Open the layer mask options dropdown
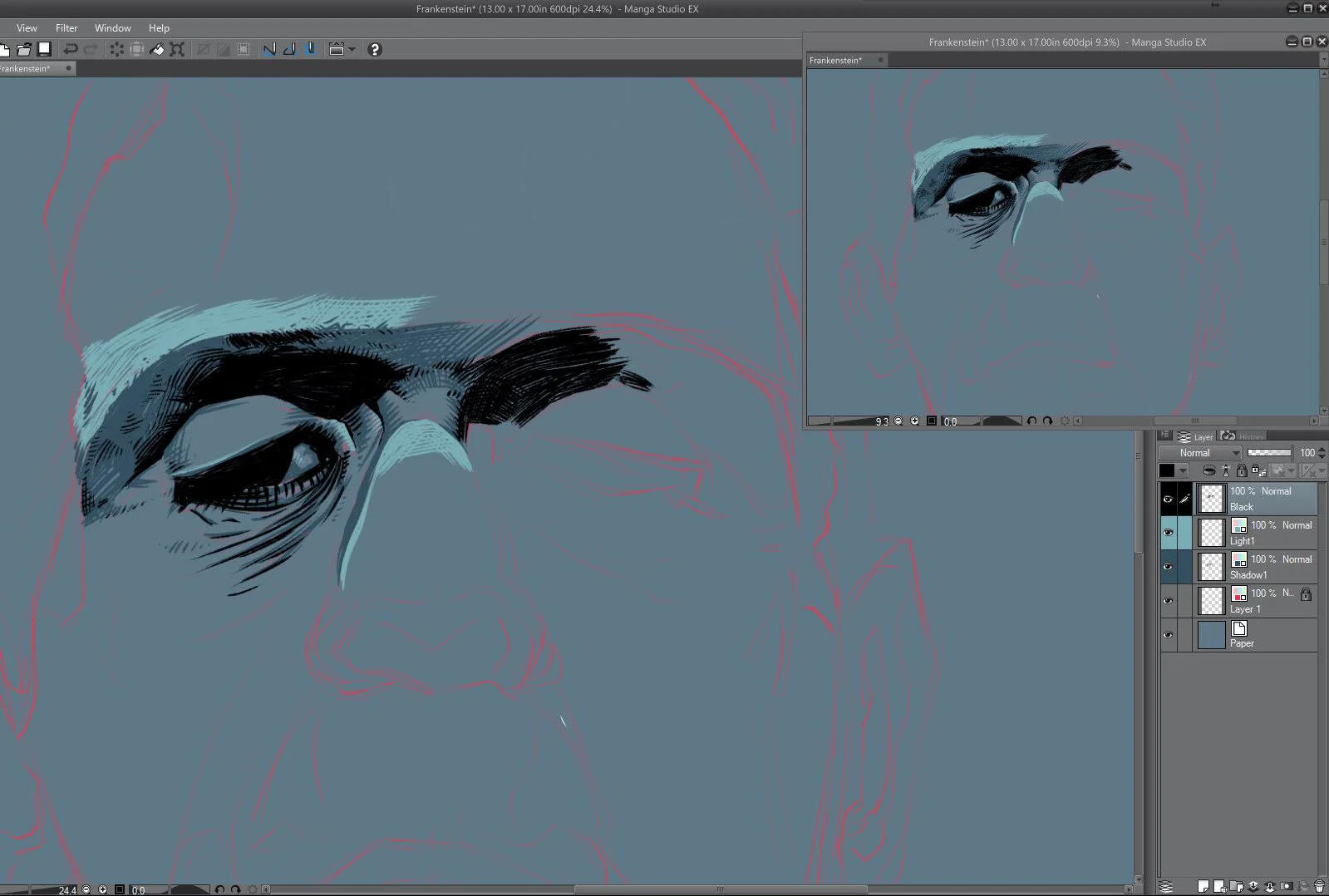Screen dimensions: 1329x896 tap(1284, 470)
